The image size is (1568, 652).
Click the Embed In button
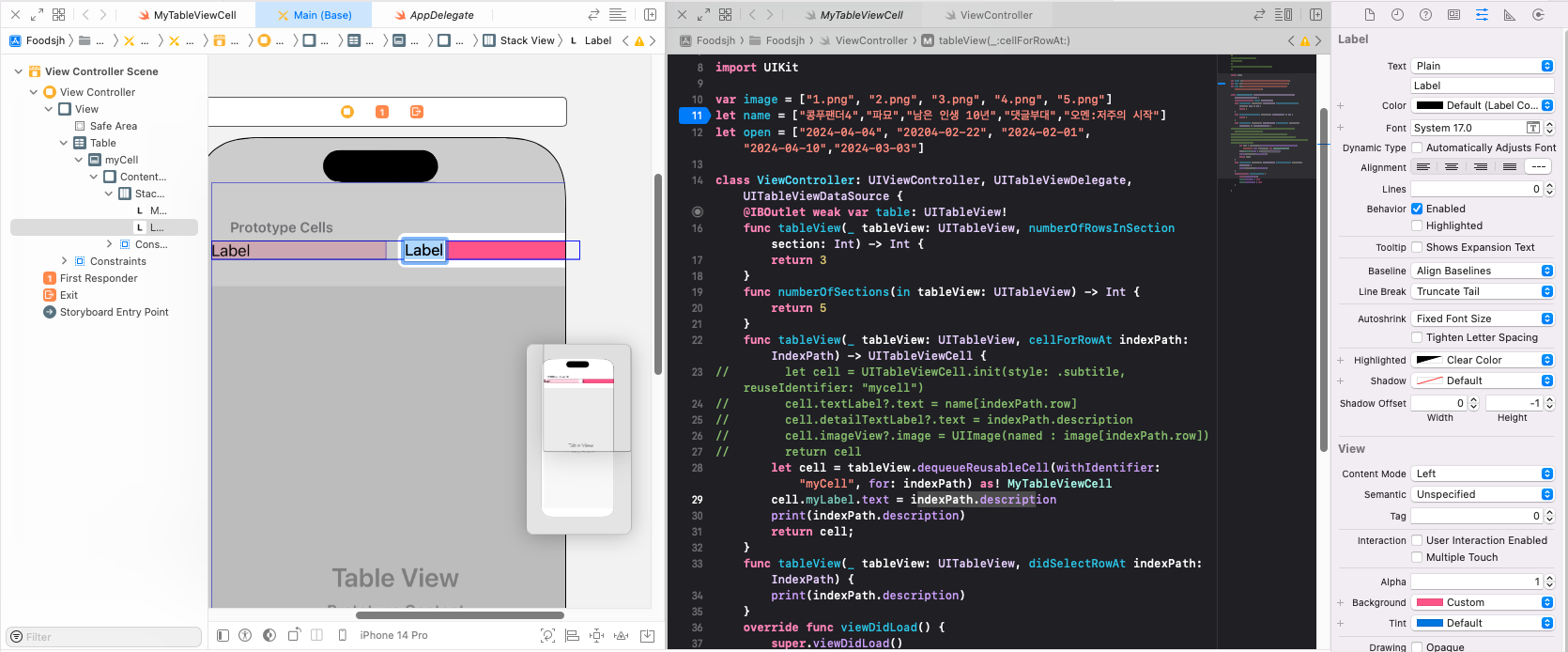click(647, 635)
